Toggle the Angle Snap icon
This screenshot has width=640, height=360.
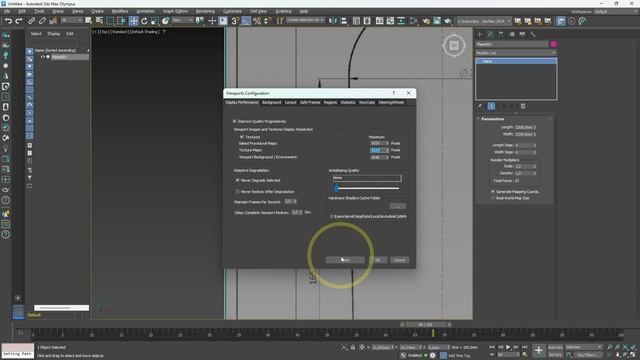point(246,21)
